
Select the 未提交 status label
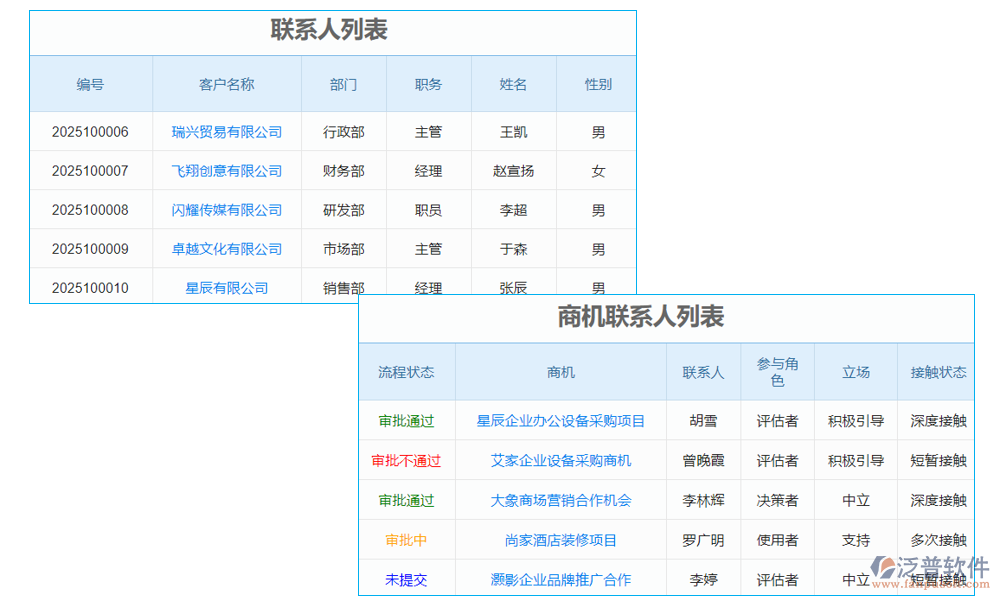[x=407, y=578]
